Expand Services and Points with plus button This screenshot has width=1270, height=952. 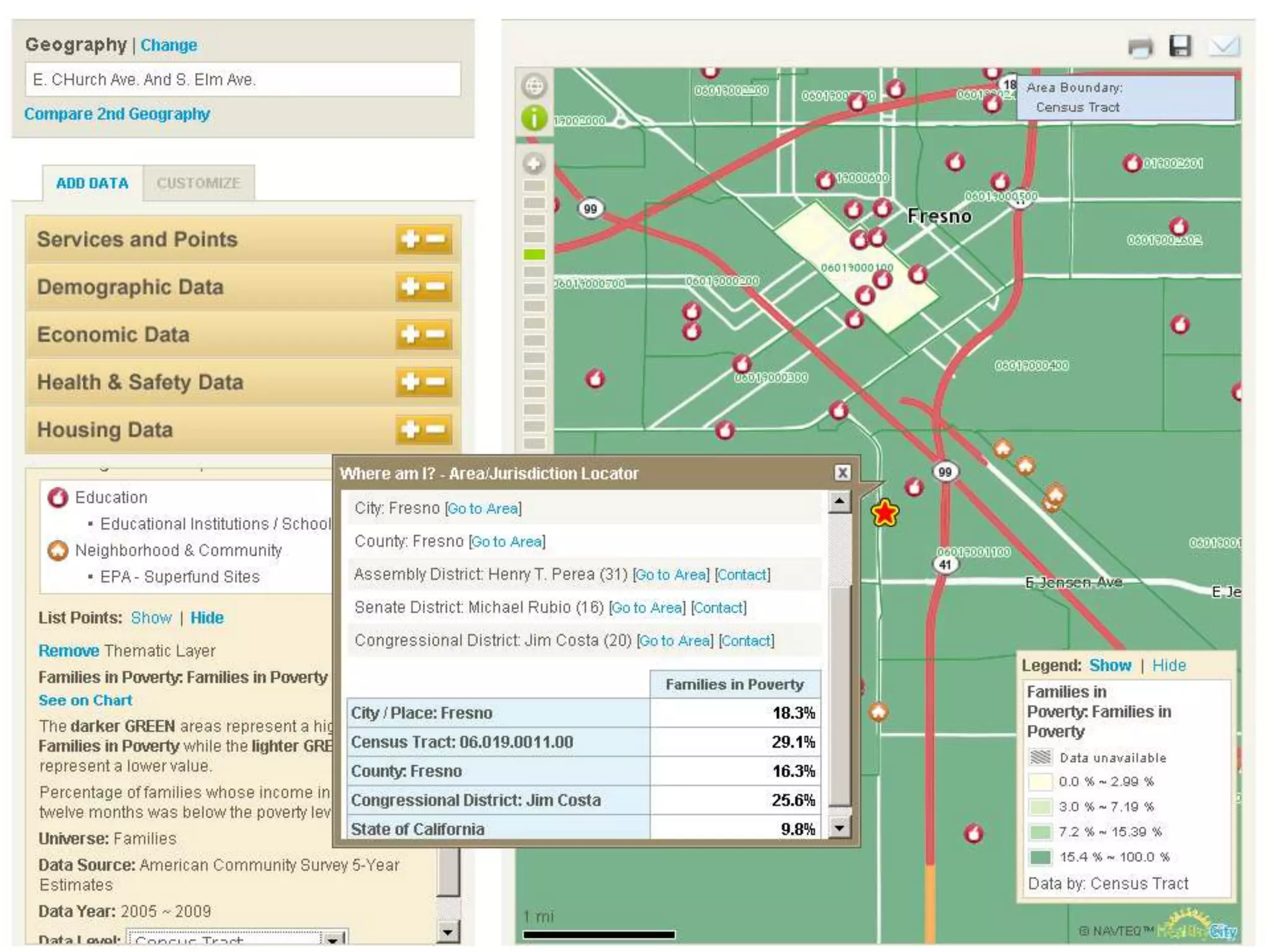coord(410,239)
